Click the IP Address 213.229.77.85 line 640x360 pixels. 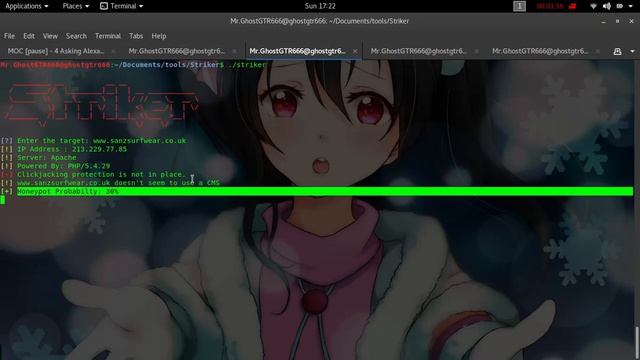click(x=64, y=149)
